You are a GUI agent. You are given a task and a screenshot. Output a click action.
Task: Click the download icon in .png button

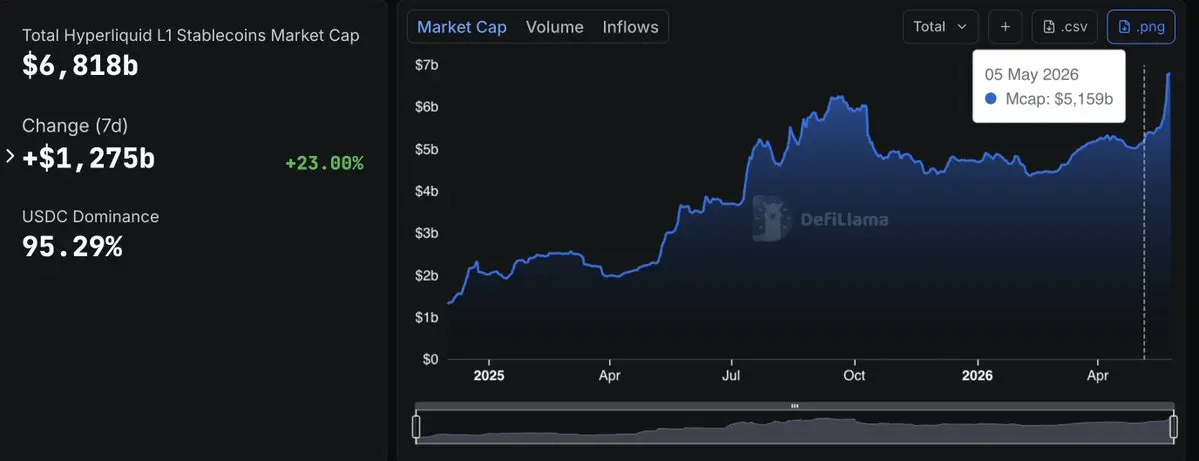[1124, 27]
